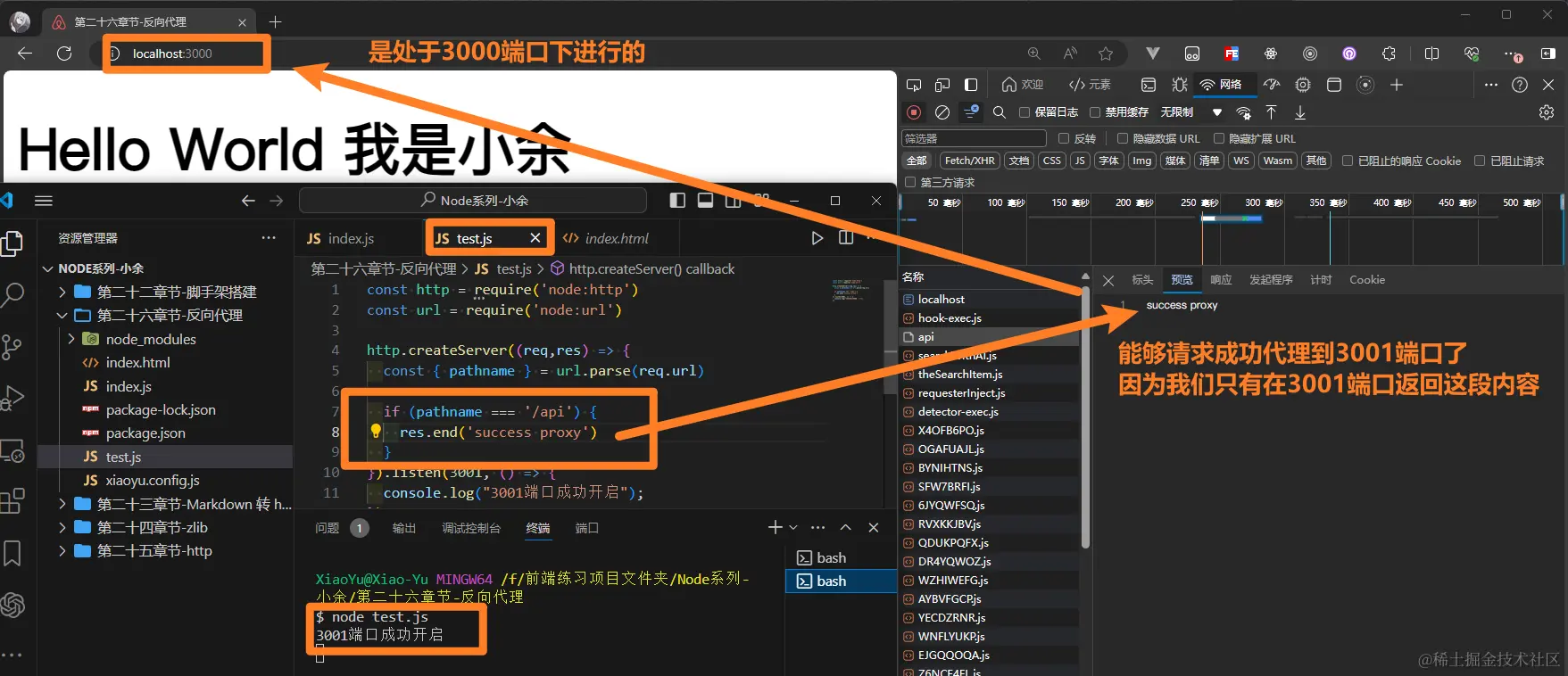The width and height of the screenshot is (1568, 676).
Task: Stop recording network log
Action: pos(914,112)
